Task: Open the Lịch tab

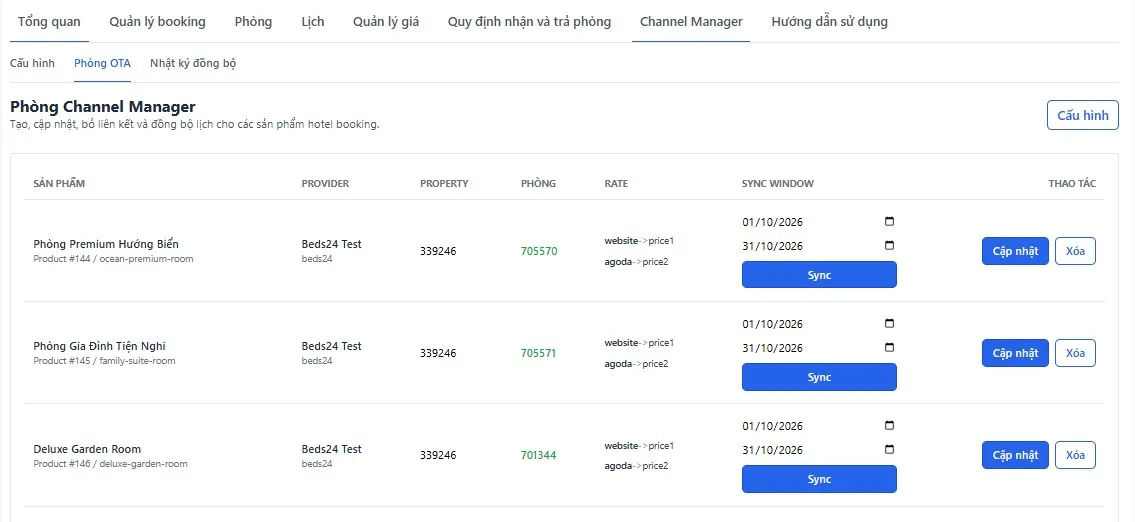Action: [x=313, y=22]
